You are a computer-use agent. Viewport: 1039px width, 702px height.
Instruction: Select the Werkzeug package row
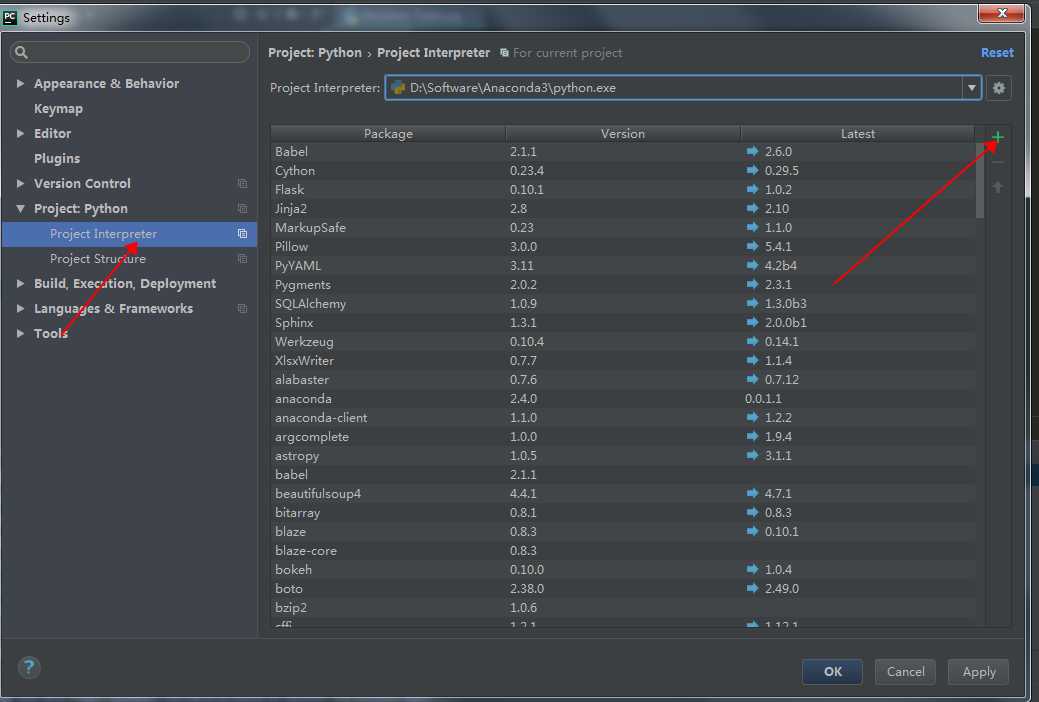[623, 341]
